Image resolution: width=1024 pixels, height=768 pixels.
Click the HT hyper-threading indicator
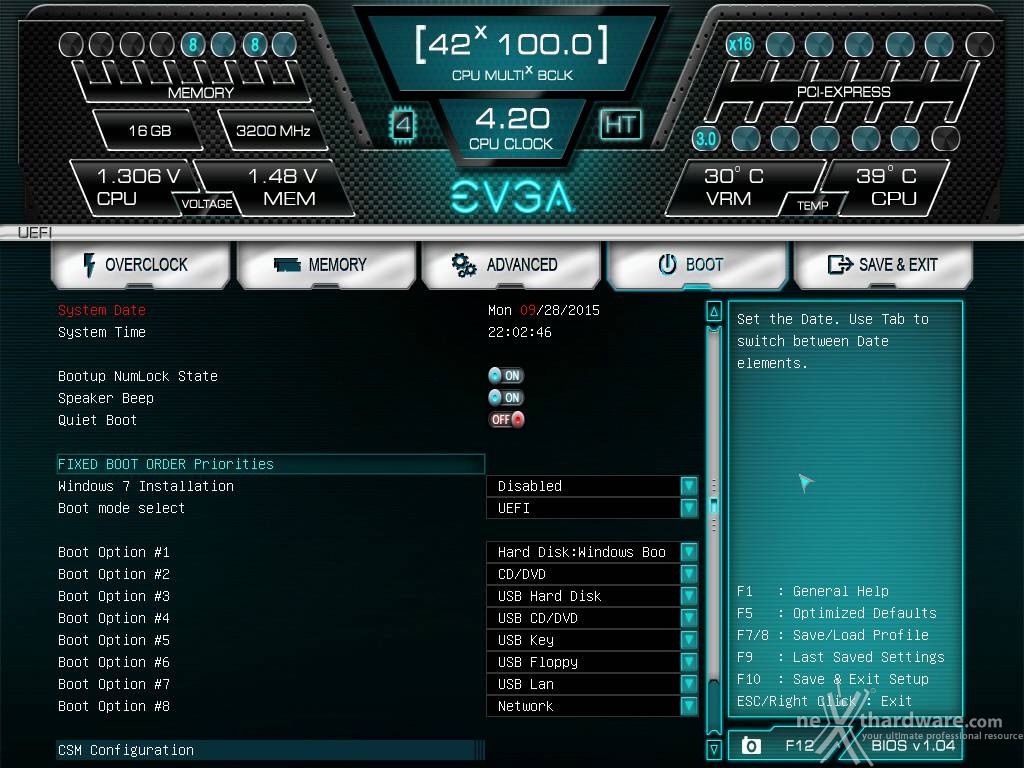[620, 124]
